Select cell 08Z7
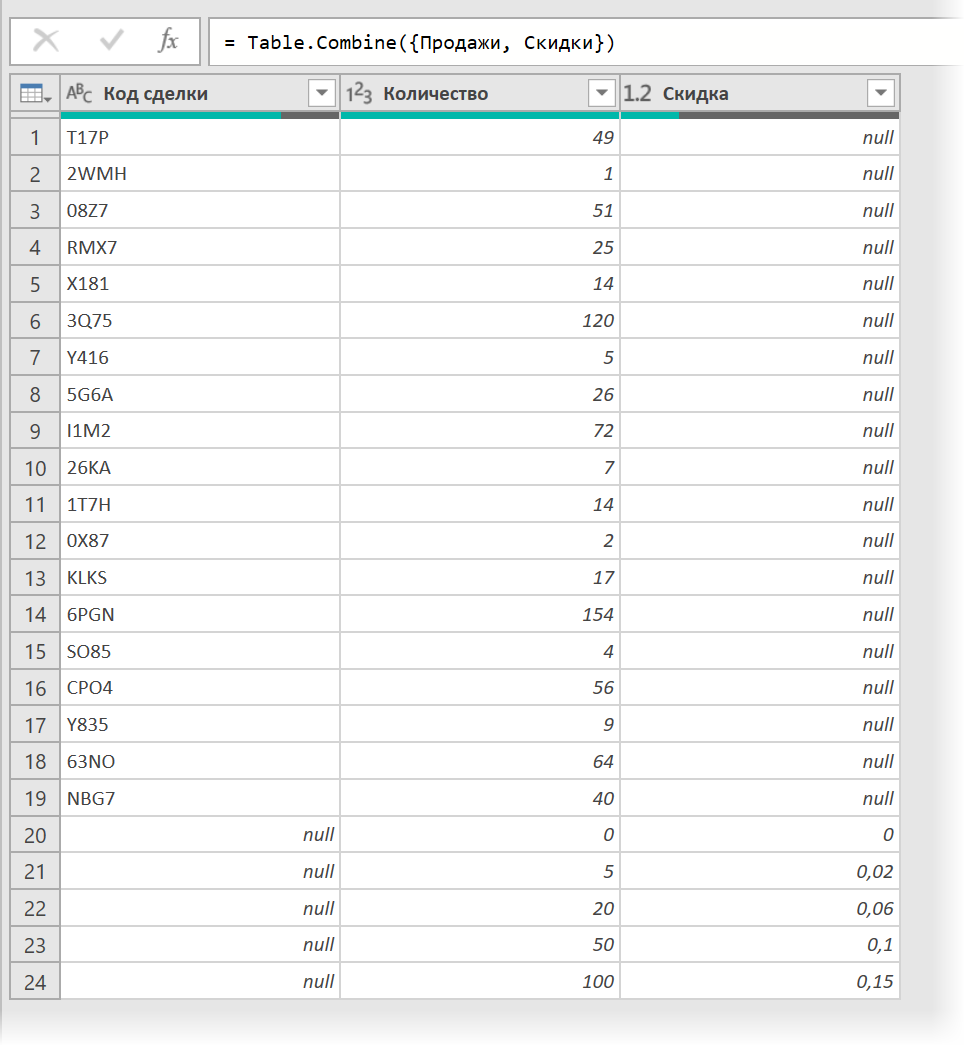965x1046 pixels. coord(200,211)
